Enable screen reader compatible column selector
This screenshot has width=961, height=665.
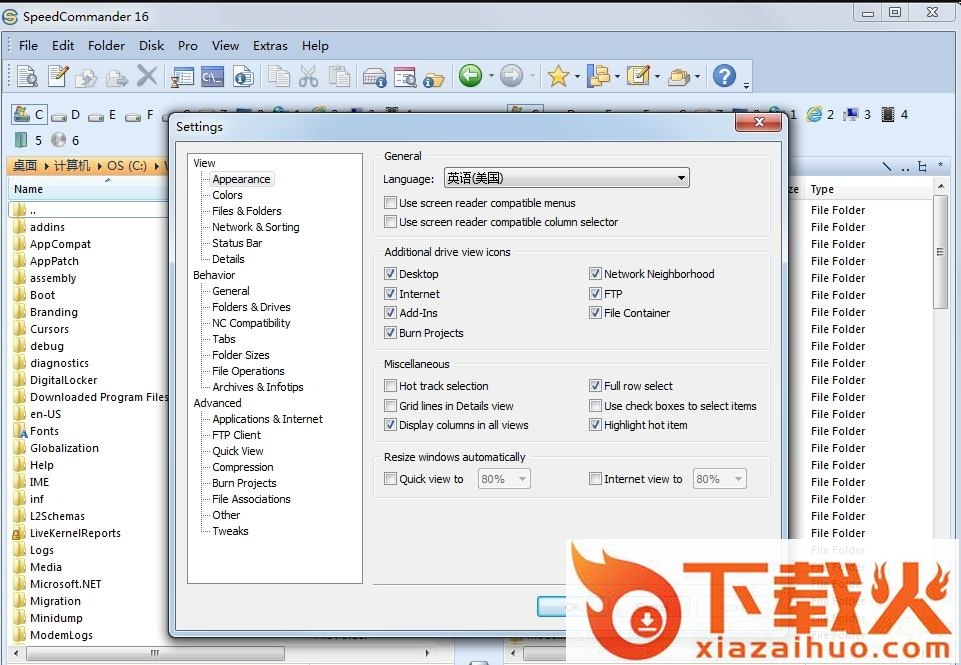coord(390,221)
